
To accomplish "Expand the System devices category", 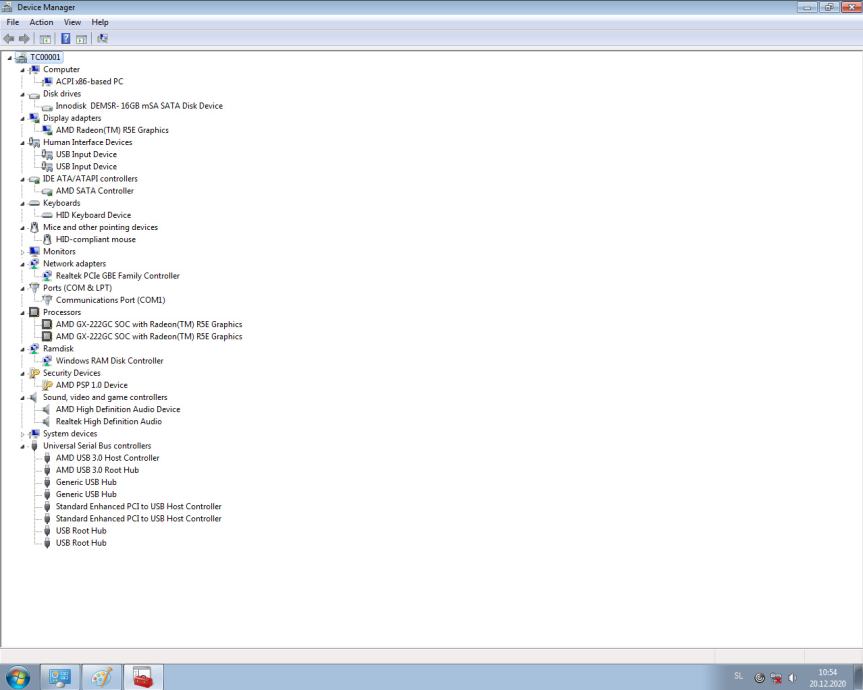I will 23,434.
